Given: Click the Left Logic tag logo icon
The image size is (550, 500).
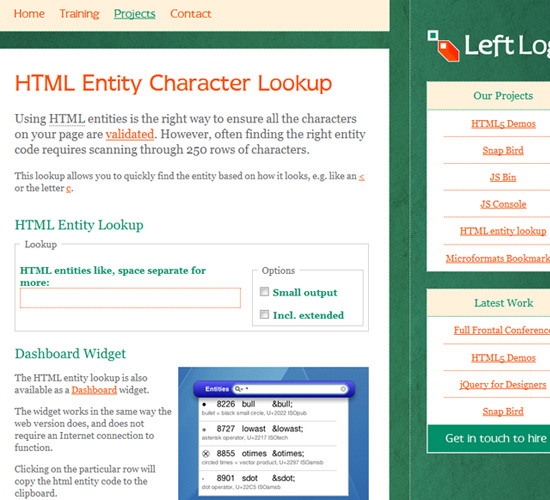Looking at the screenshot, I should 443,46.
